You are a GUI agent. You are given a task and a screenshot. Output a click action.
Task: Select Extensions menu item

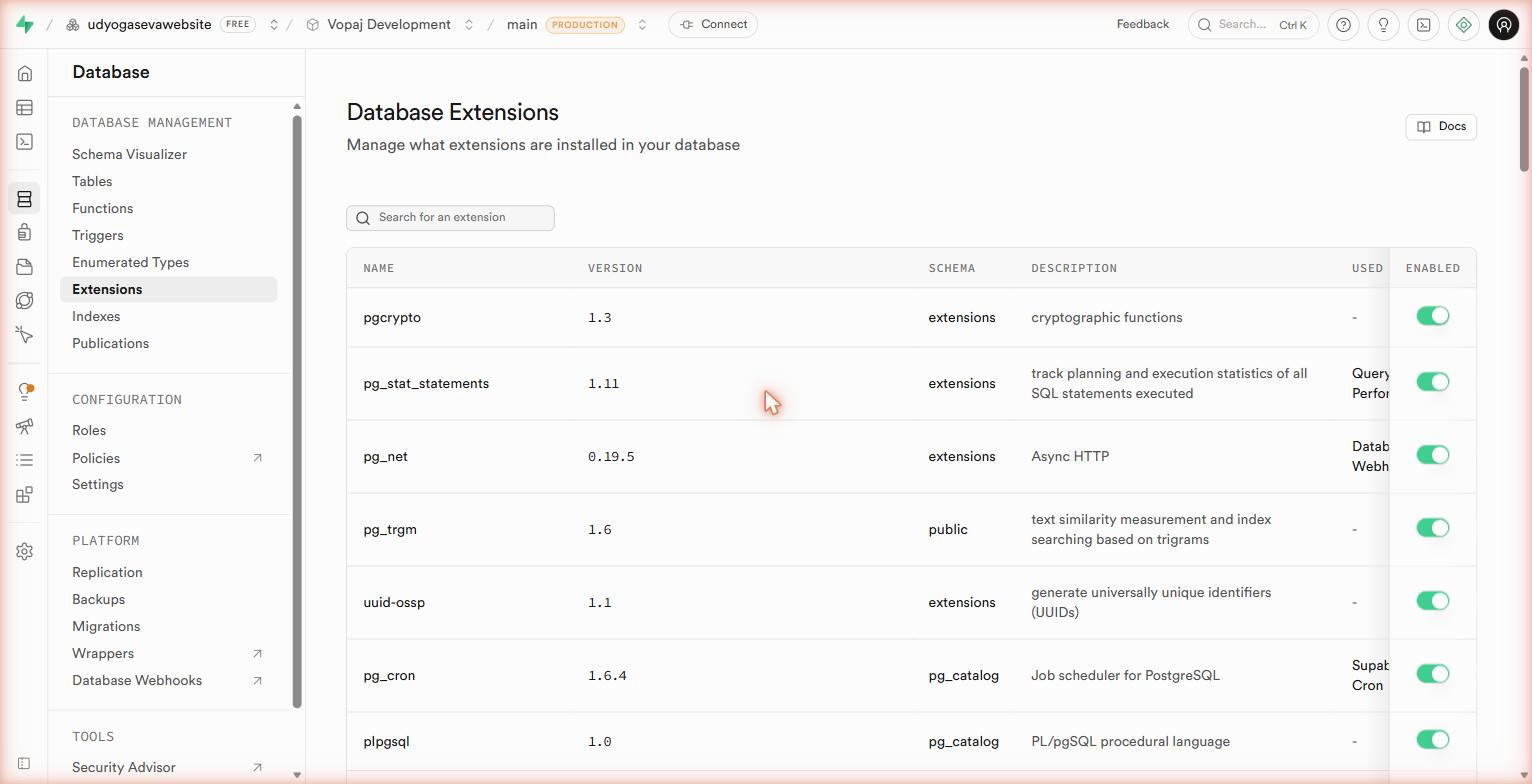tap(168, 290)
